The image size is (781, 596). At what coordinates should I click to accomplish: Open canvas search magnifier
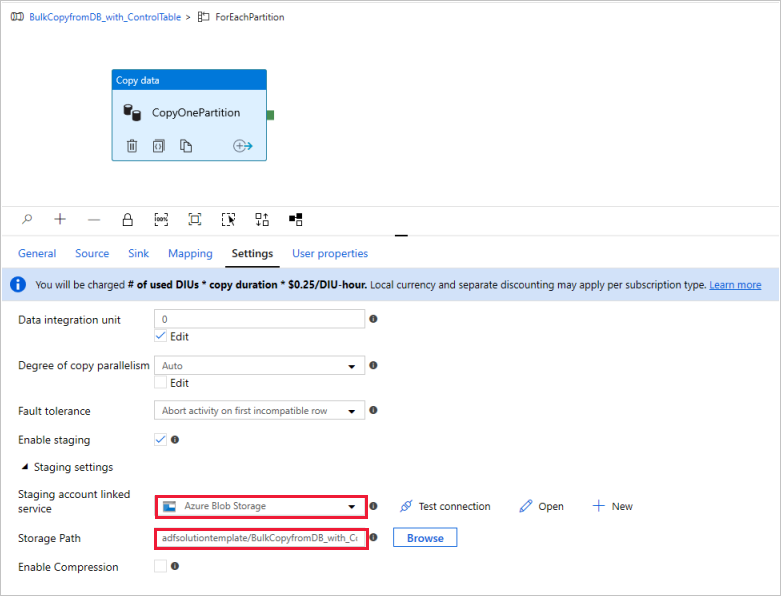pos(27,219)
